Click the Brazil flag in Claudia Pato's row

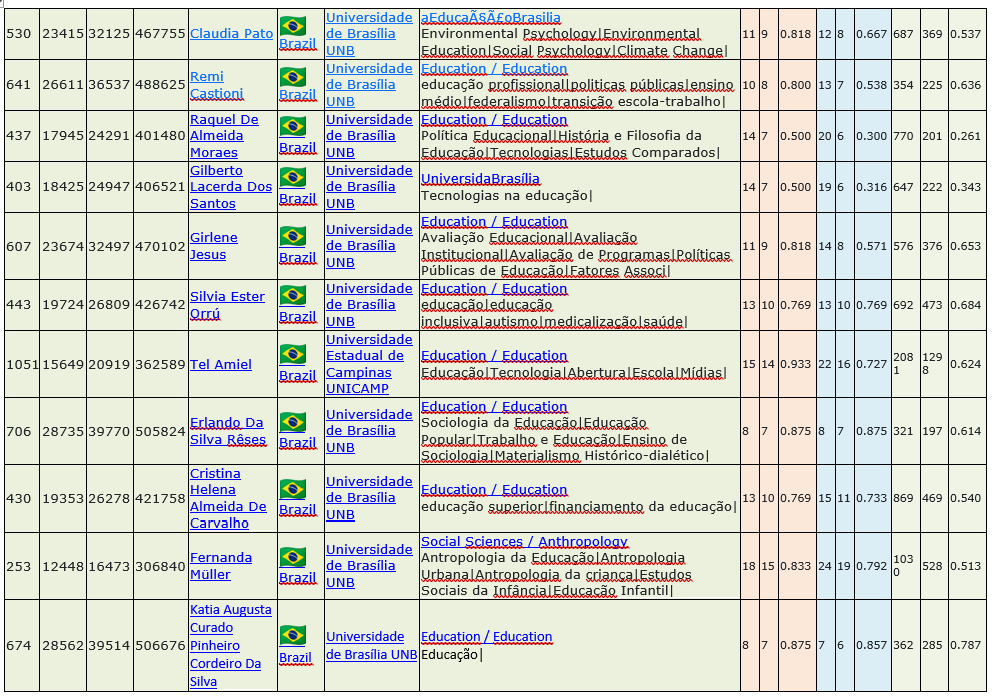(x=293, y=25)
